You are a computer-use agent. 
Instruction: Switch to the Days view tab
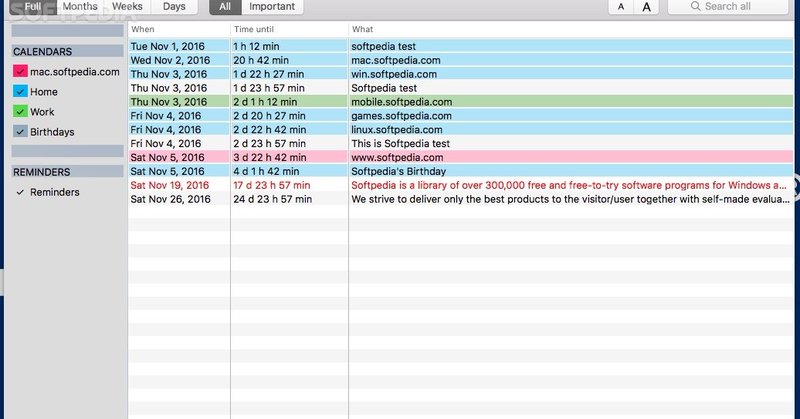pos(174,7)
